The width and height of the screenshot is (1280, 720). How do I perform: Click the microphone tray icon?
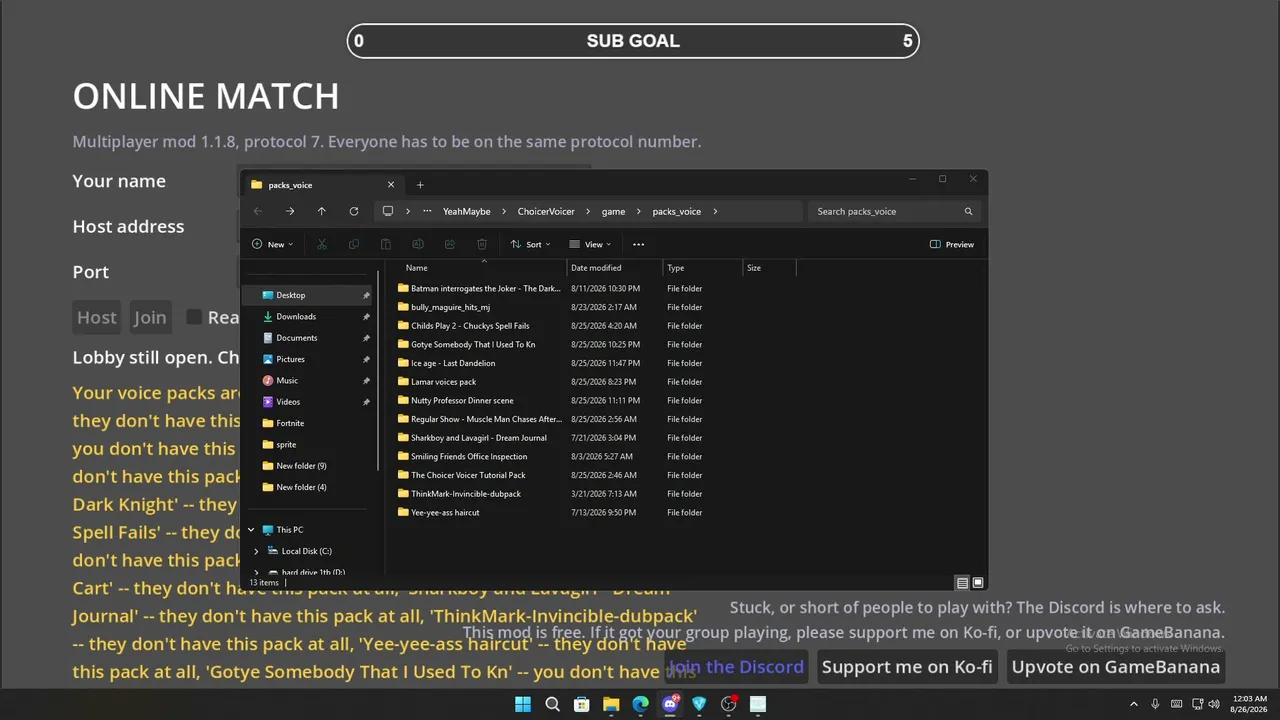(x=1156, y=704)
